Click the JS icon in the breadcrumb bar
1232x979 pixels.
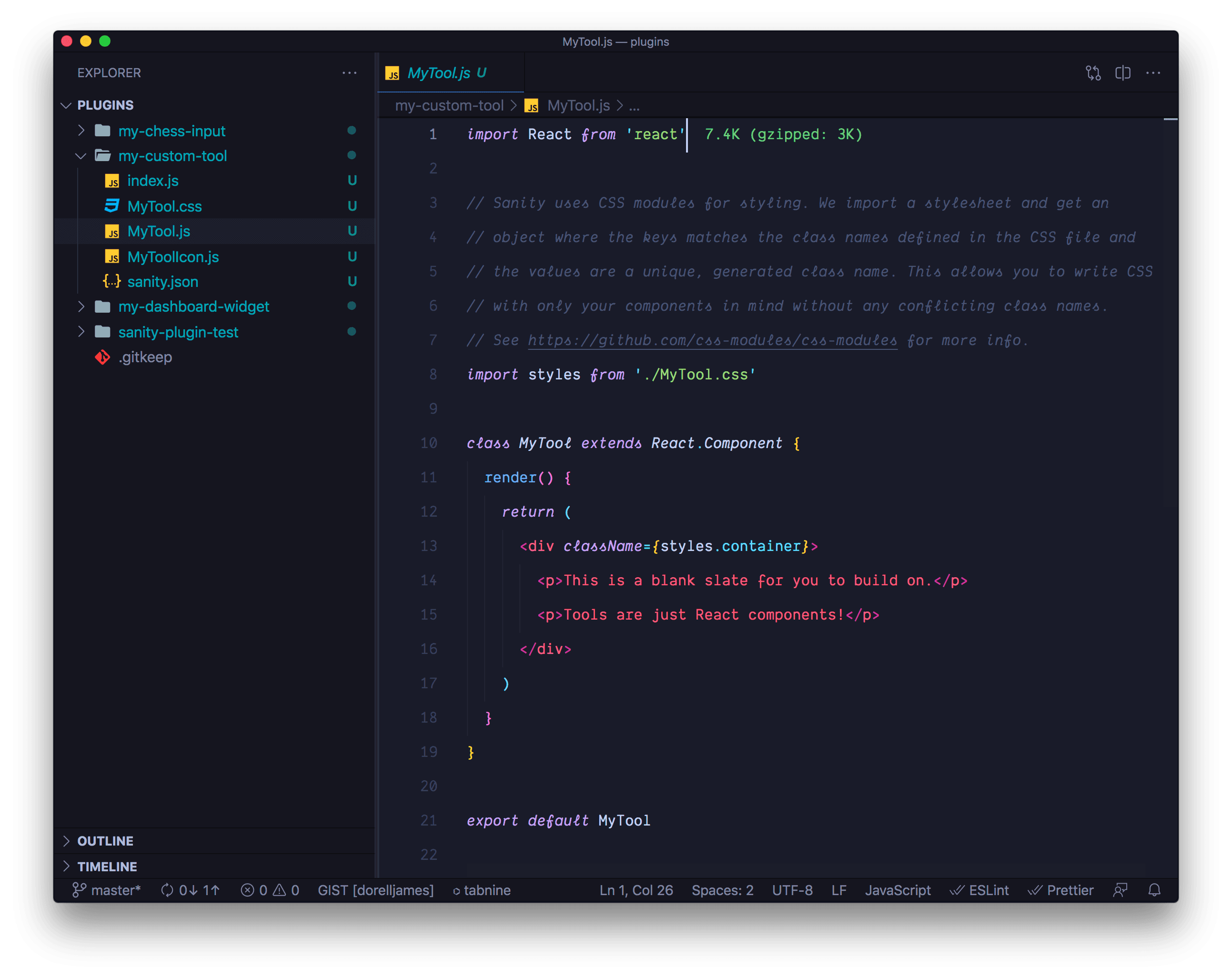pyautogui.click(x=532, y=106)
